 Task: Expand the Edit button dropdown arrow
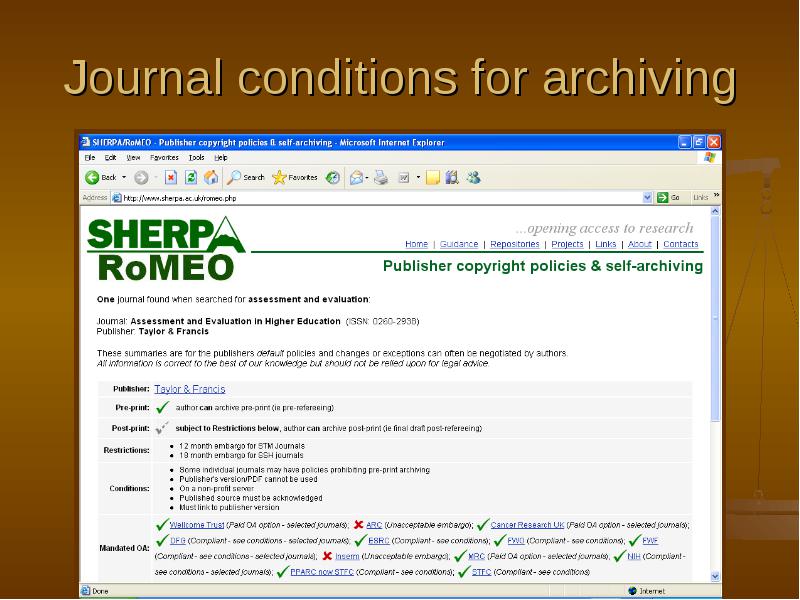418,178
